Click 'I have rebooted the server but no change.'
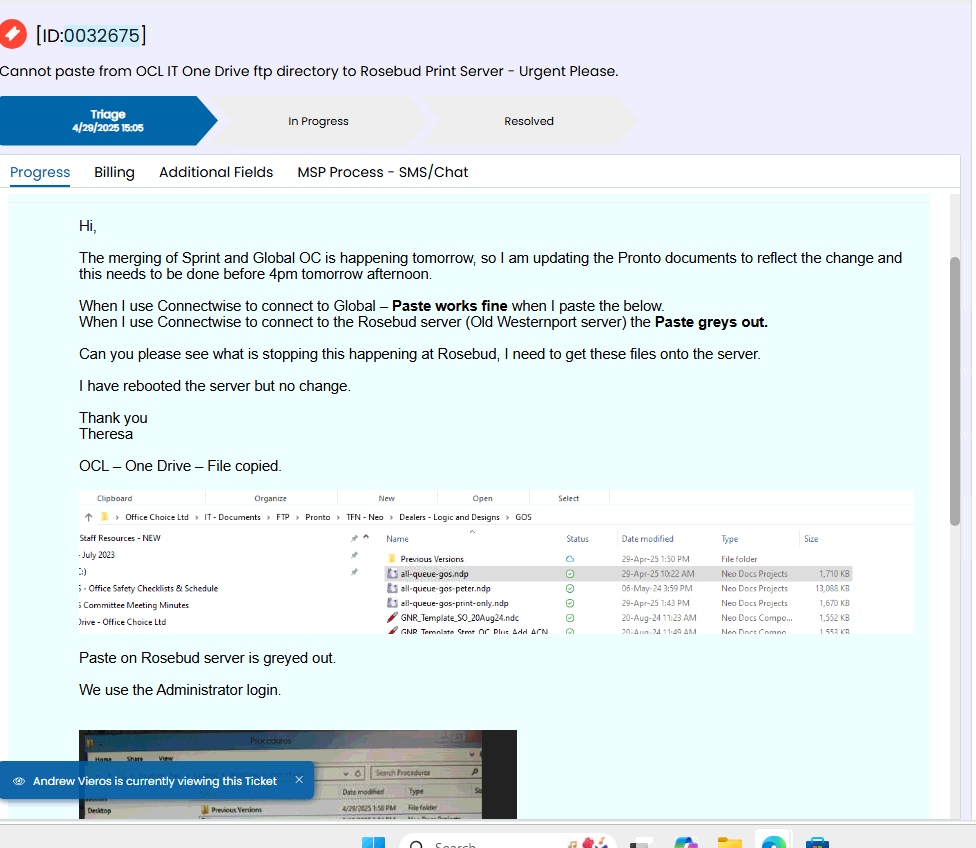 [x=215, y=386]
